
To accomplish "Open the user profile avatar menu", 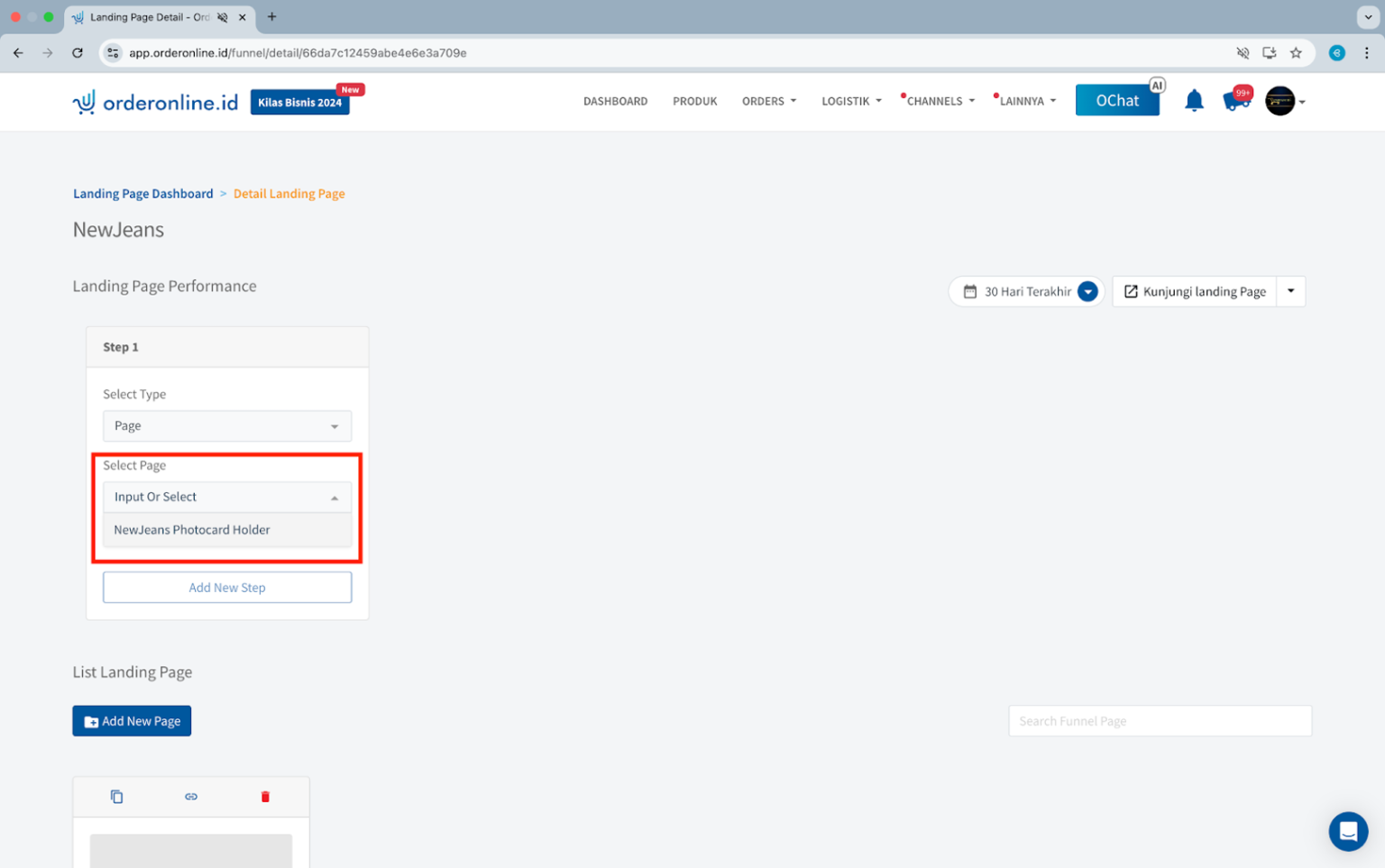I will [1280, 101].
